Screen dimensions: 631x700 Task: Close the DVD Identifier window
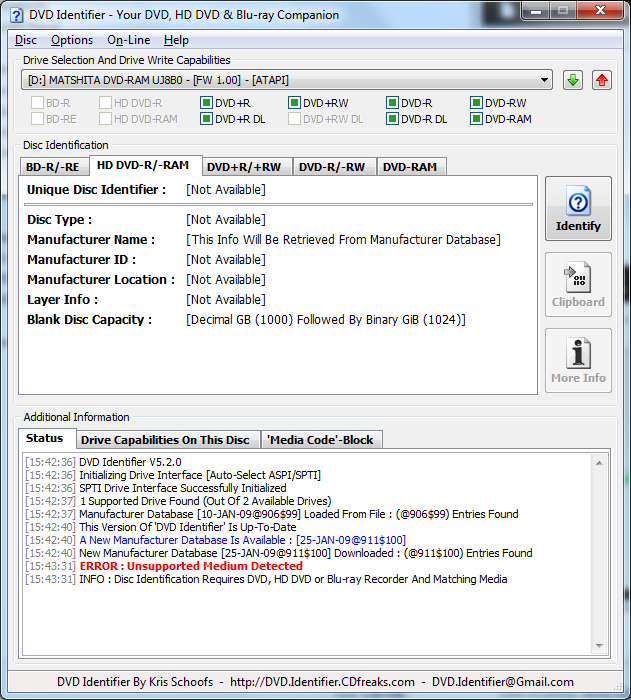tap(600, 11)
